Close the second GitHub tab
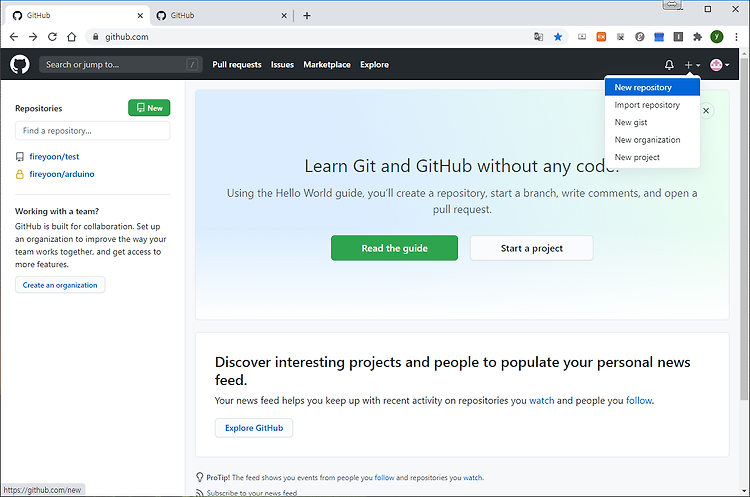This screenshot has width=750, height=497. coord(284,16)
